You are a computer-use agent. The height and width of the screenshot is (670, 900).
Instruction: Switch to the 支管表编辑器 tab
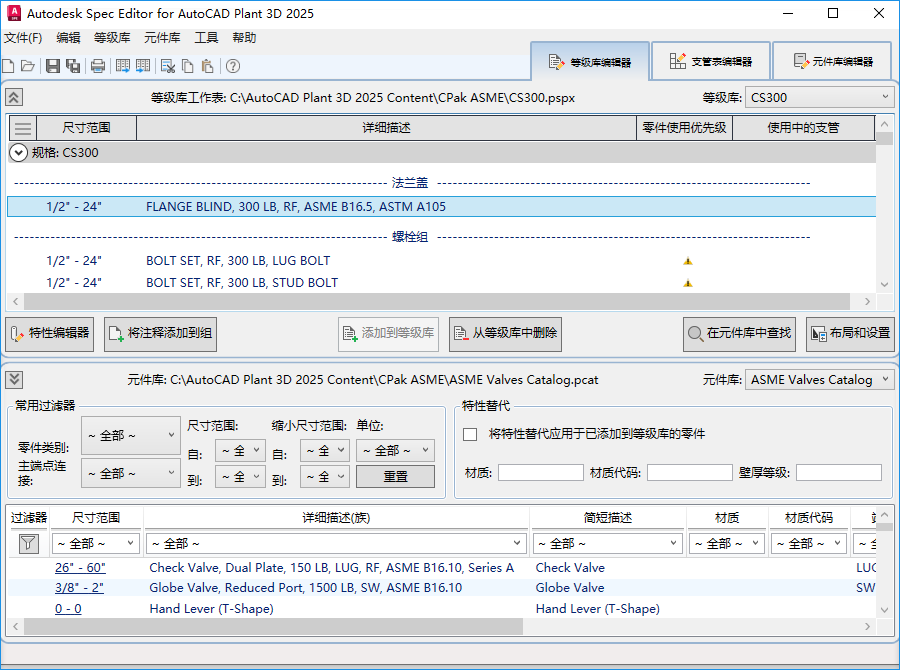[x=711, y=61]
